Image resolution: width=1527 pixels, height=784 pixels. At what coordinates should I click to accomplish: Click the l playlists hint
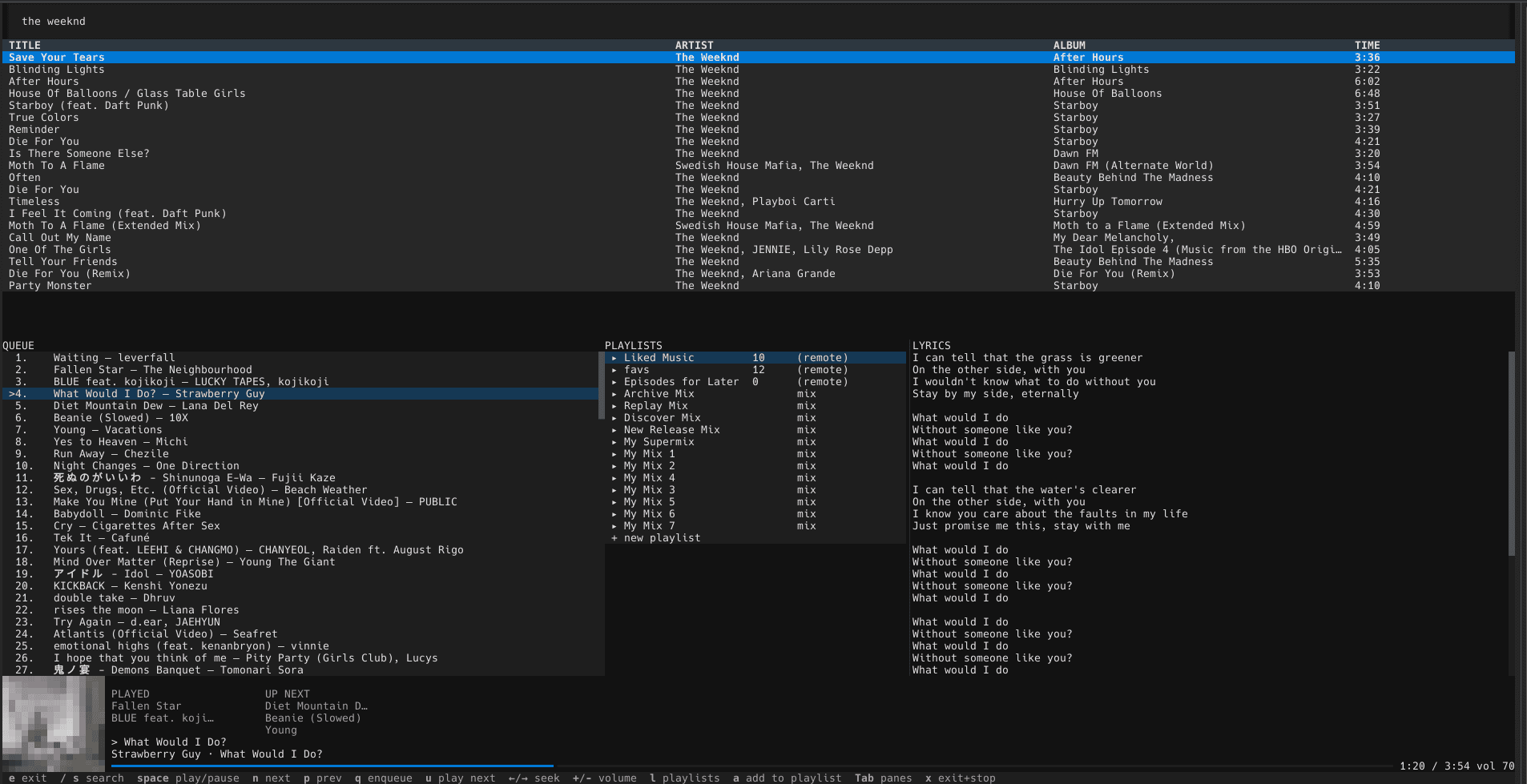[x=684, y=778]
